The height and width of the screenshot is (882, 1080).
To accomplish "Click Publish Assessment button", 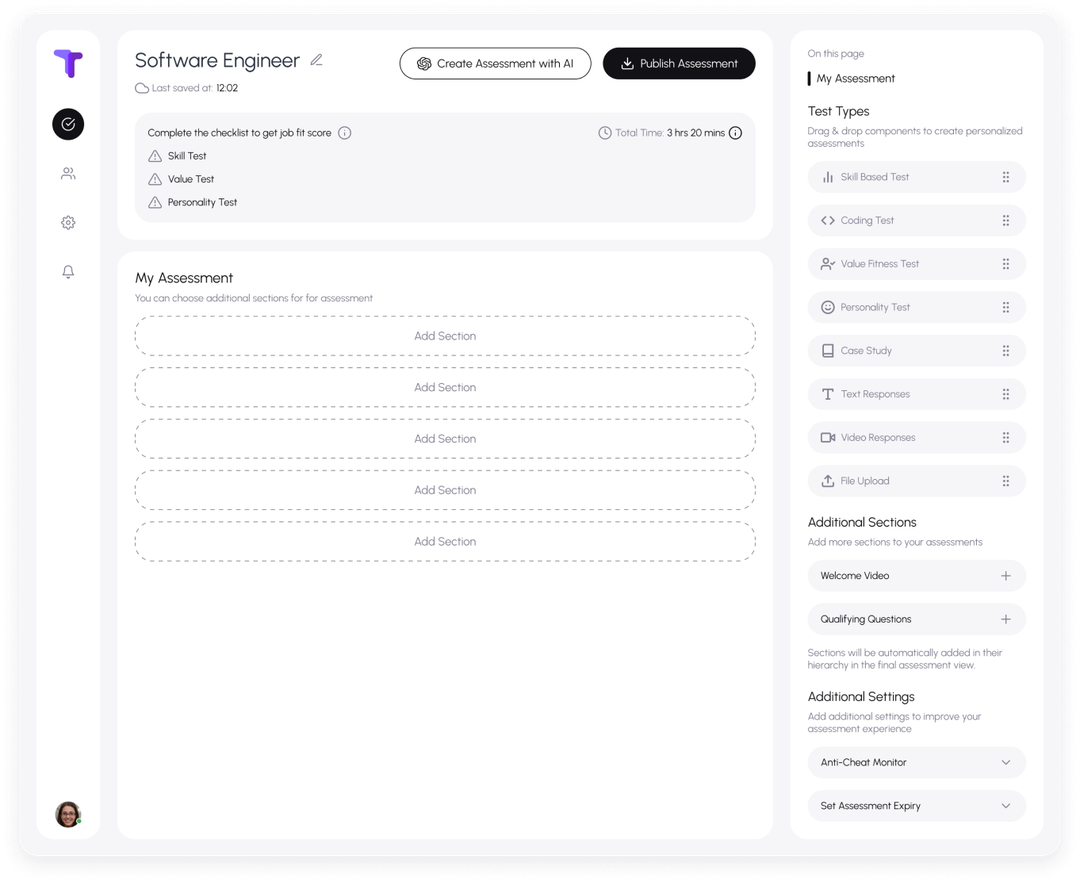I will pyautogui.click(x=679, y=63).
